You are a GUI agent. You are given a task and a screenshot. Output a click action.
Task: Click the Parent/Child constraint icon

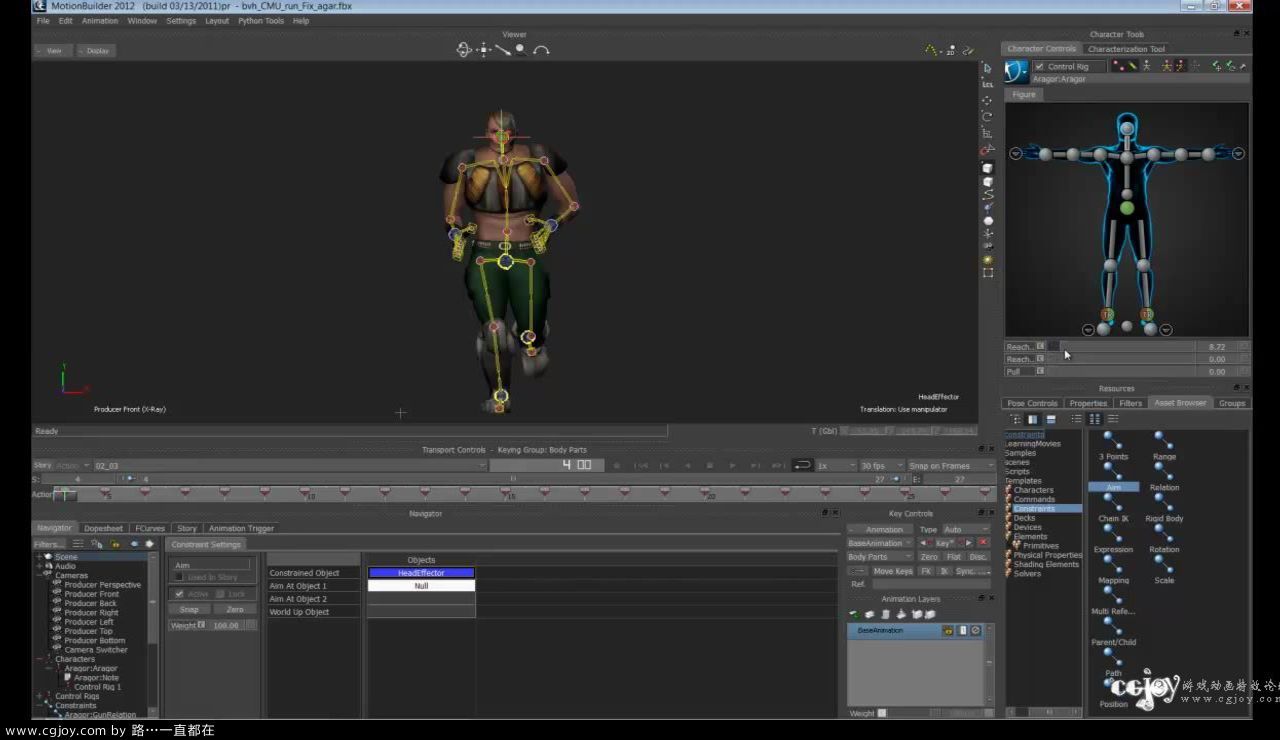1113,627
